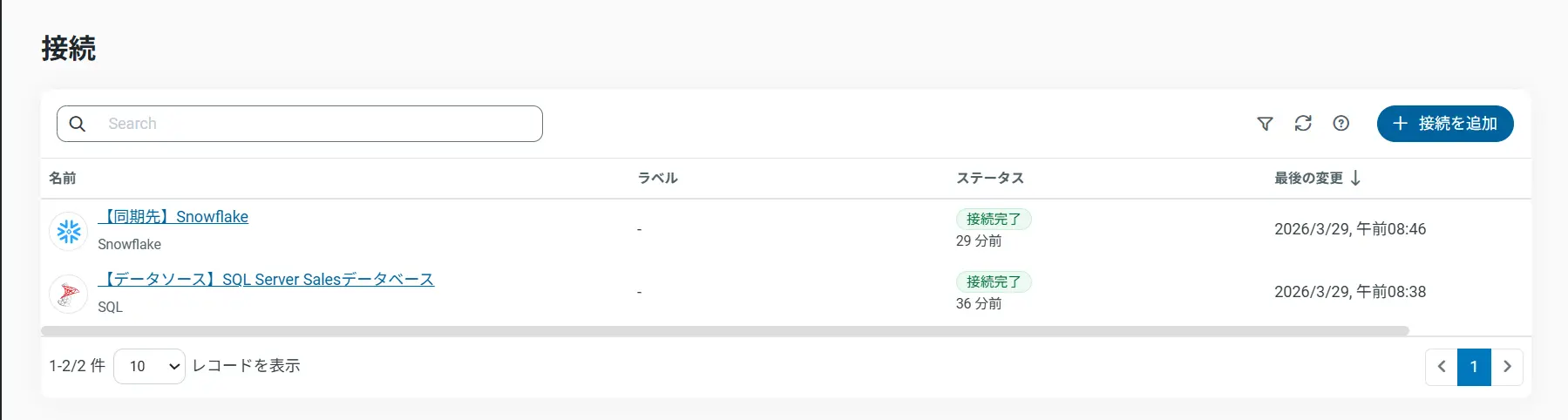
Task: Click the ラベル column header
Action: tap(657, 178)
